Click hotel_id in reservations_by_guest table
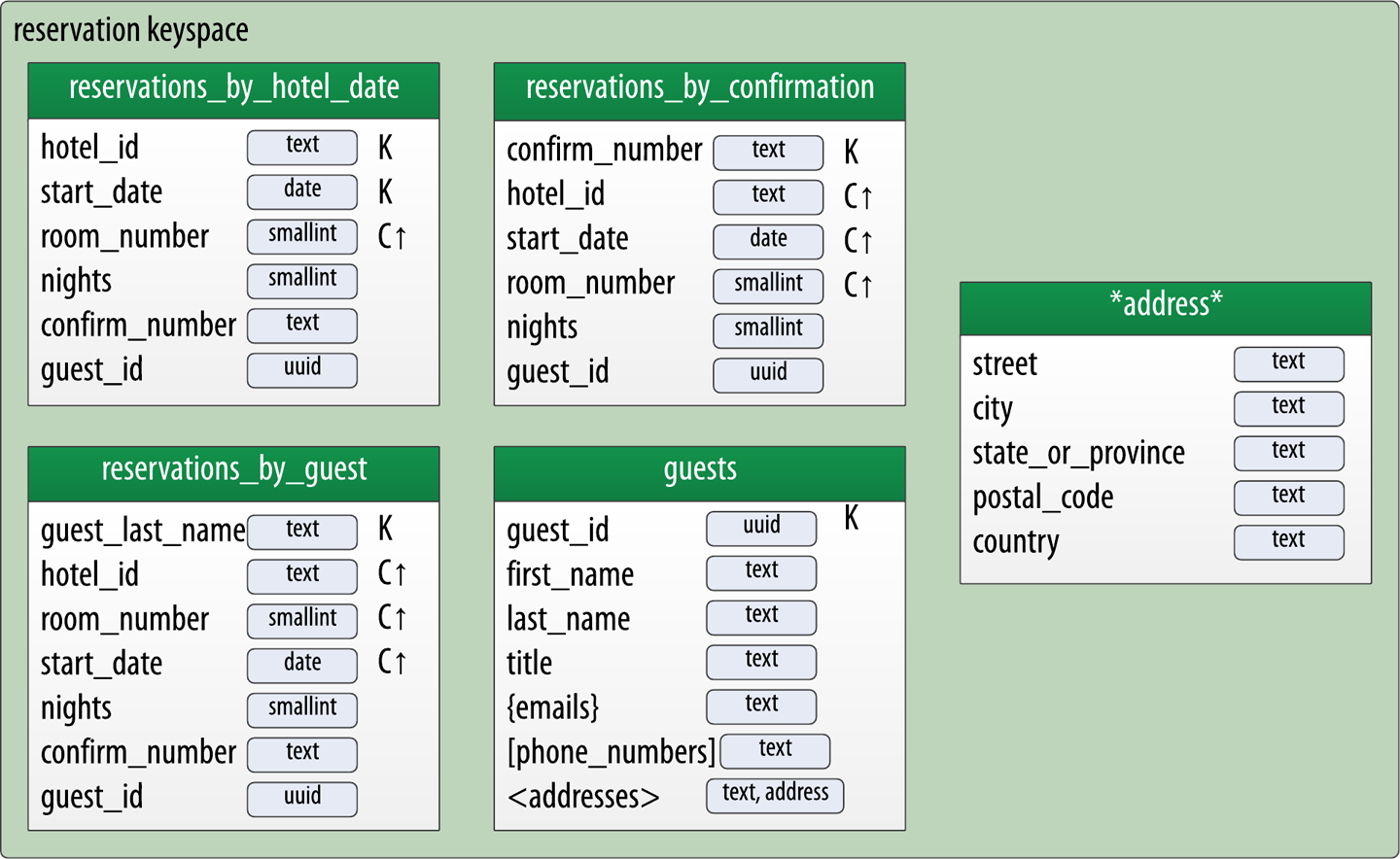Viewport: 1400px width, 859px height. 89,575
